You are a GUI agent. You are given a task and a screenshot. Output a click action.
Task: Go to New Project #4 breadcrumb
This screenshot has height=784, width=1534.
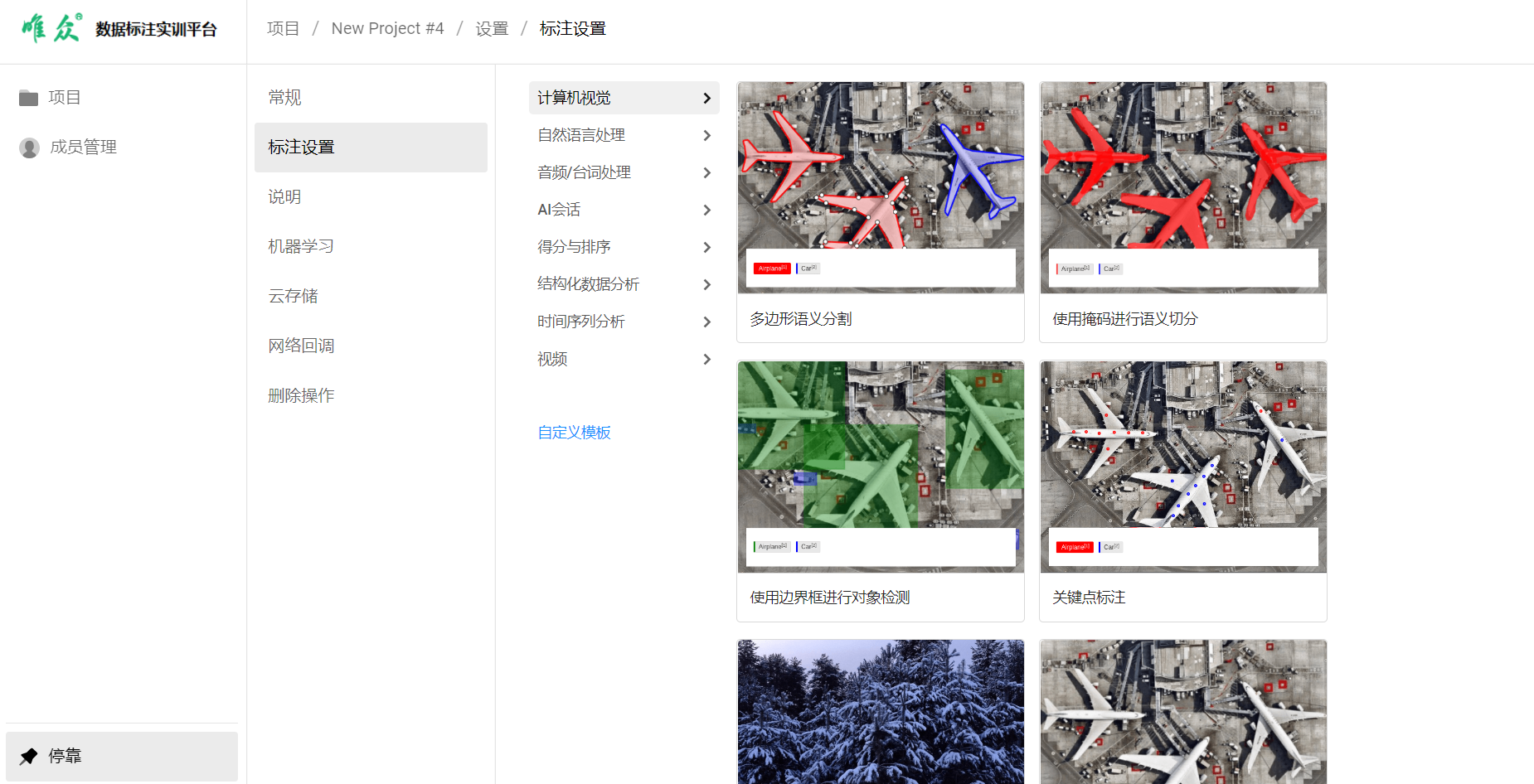coord(387,28)
